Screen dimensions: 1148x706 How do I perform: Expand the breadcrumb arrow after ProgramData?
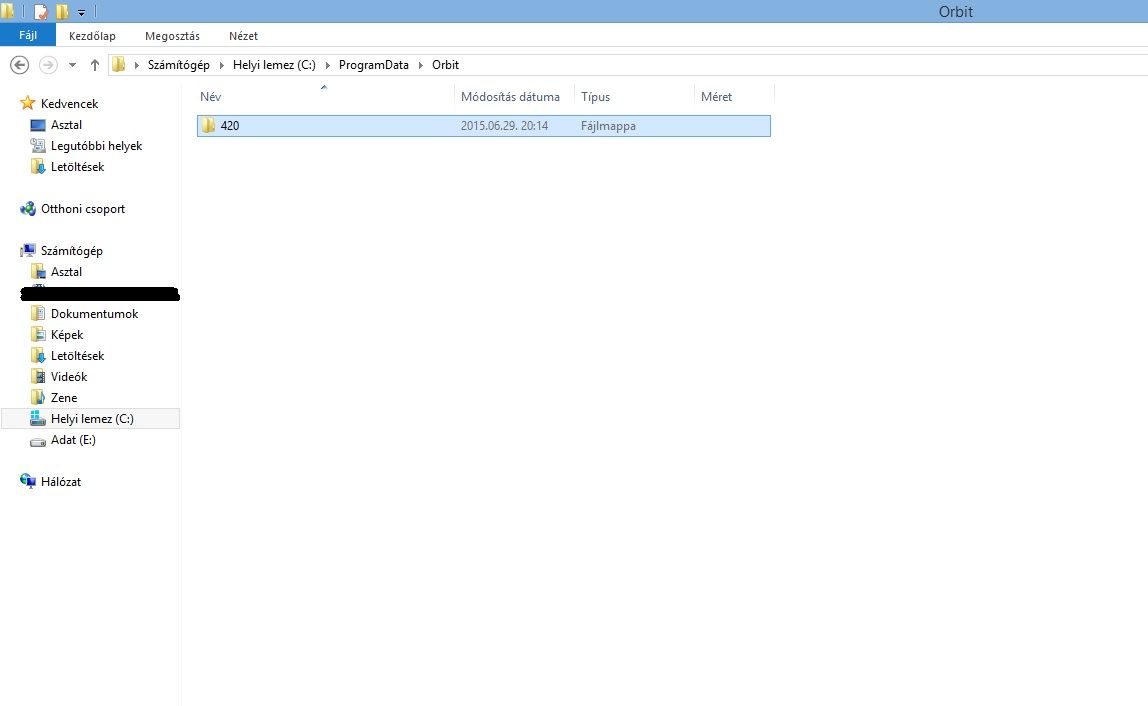tap(420, 65)
